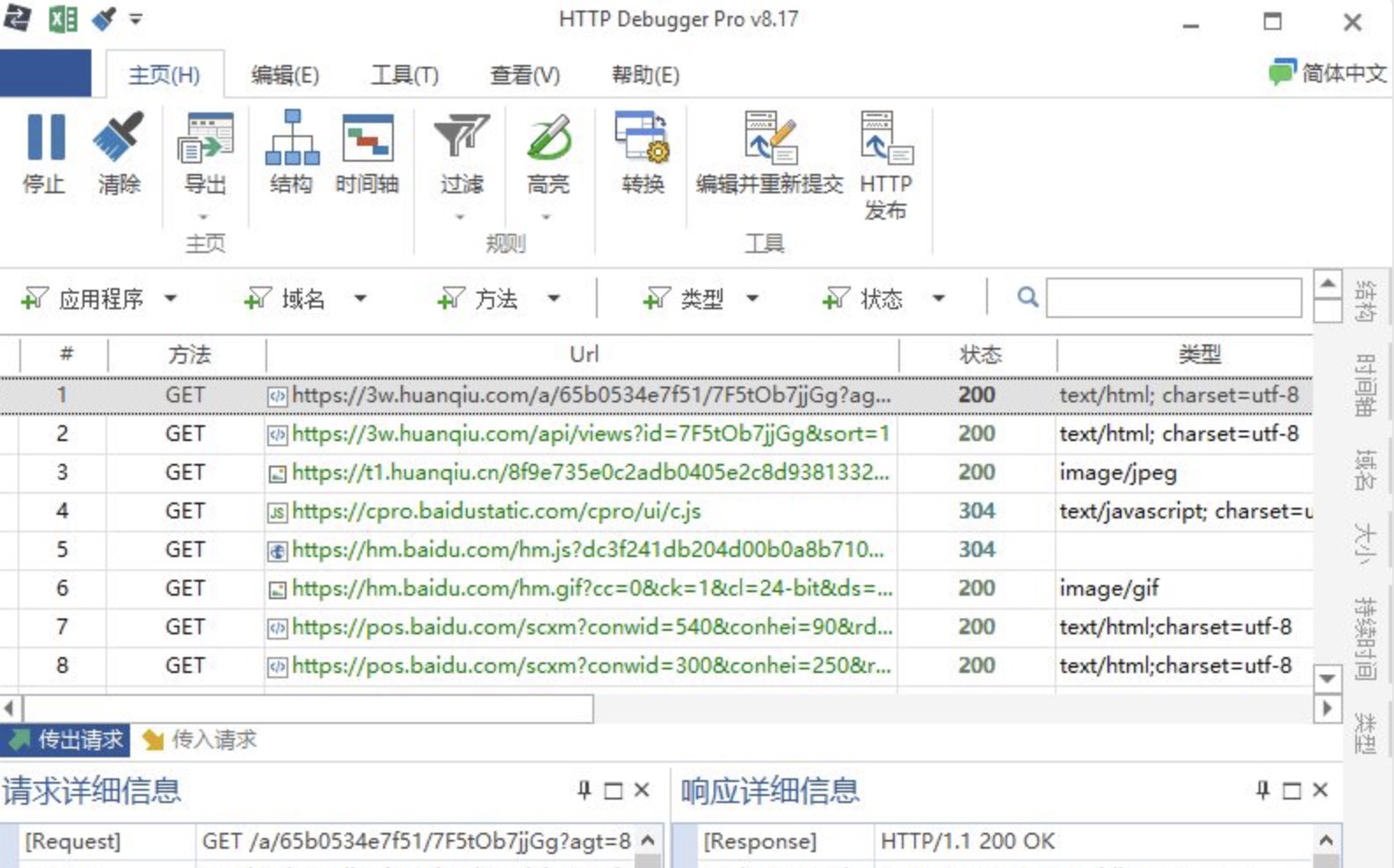Click horizontal scrollbar right arrow

tap(1327, 708)
